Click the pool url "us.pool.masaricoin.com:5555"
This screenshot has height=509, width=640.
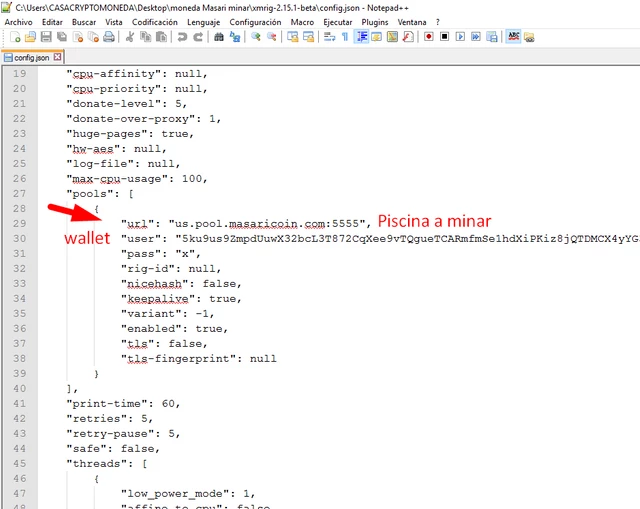click(266, 224)
